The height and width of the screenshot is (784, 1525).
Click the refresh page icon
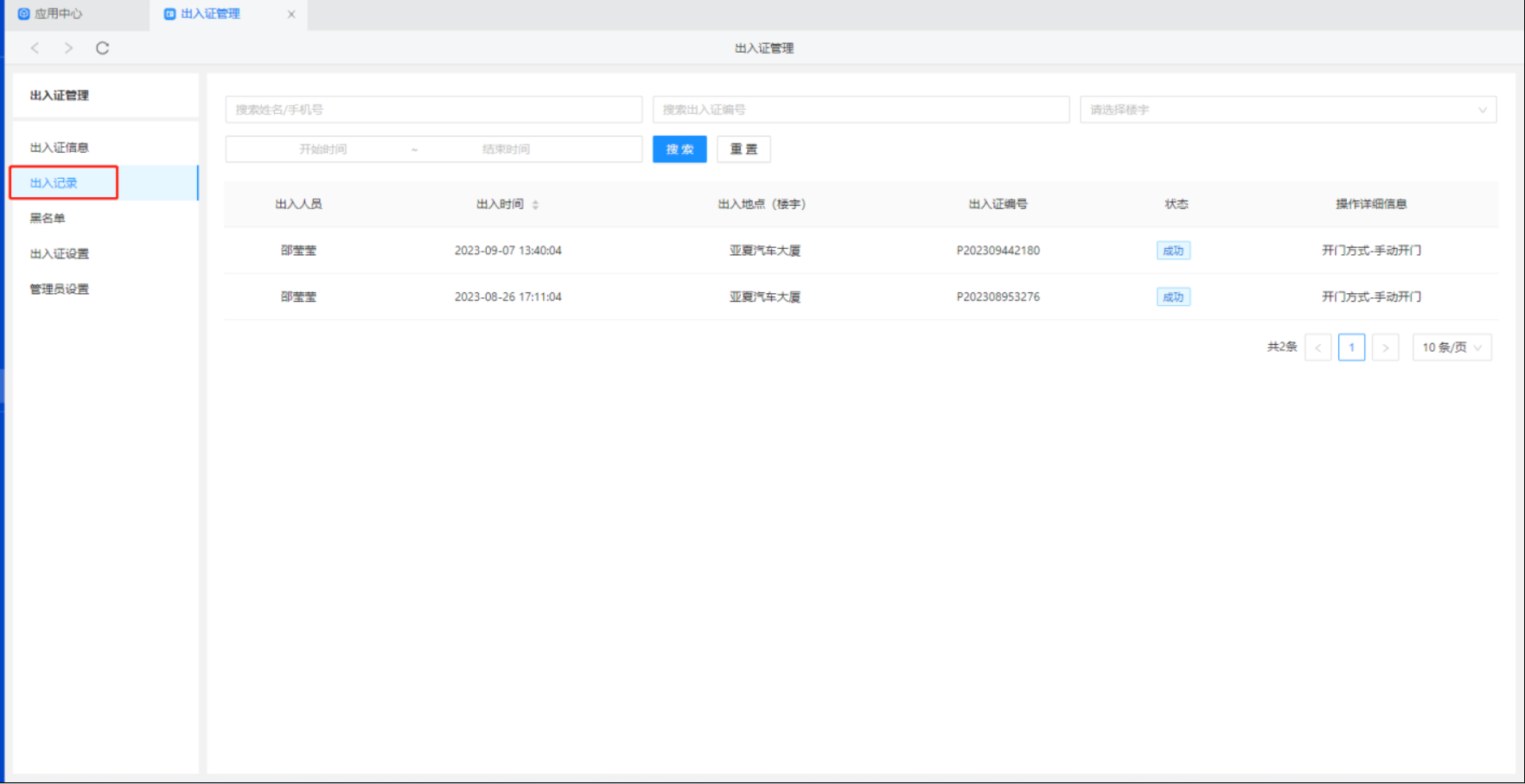(x=102, y=48)
